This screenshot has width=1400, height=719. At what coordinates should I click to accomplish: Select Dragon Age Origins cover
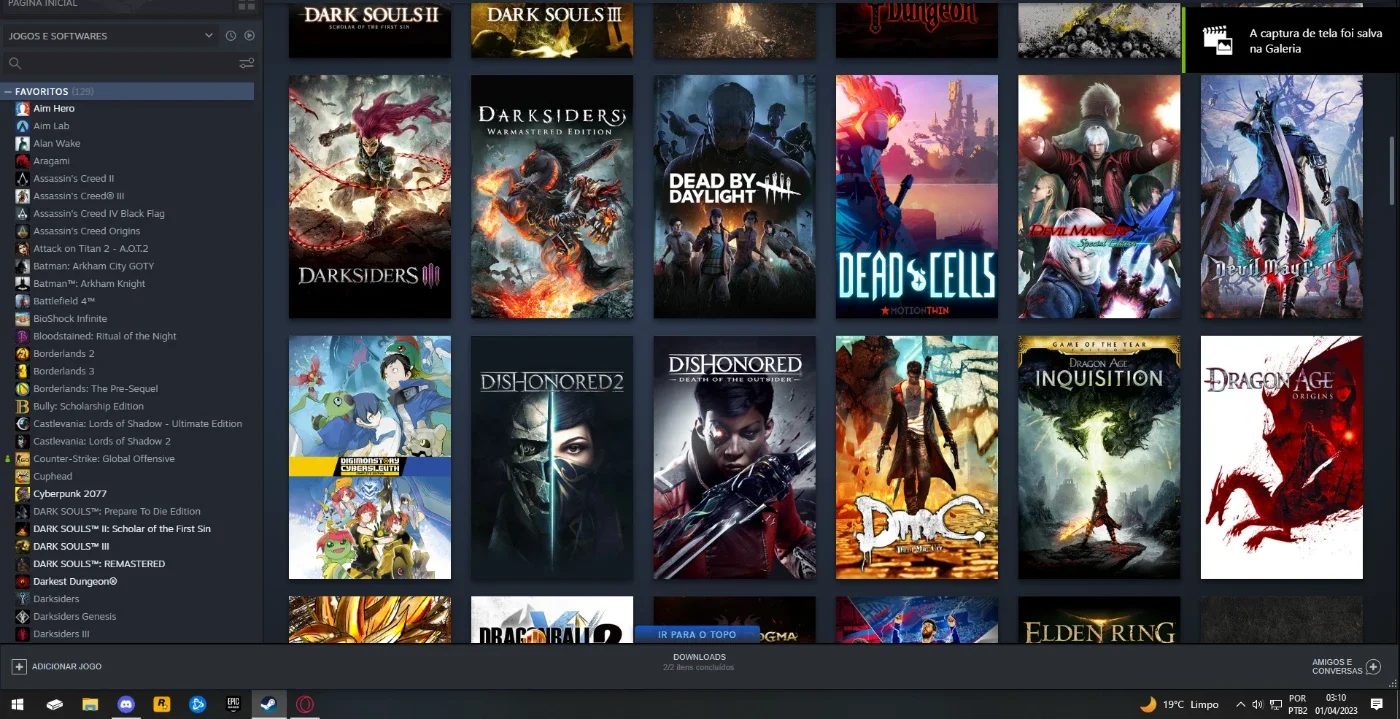point(1282,458)
